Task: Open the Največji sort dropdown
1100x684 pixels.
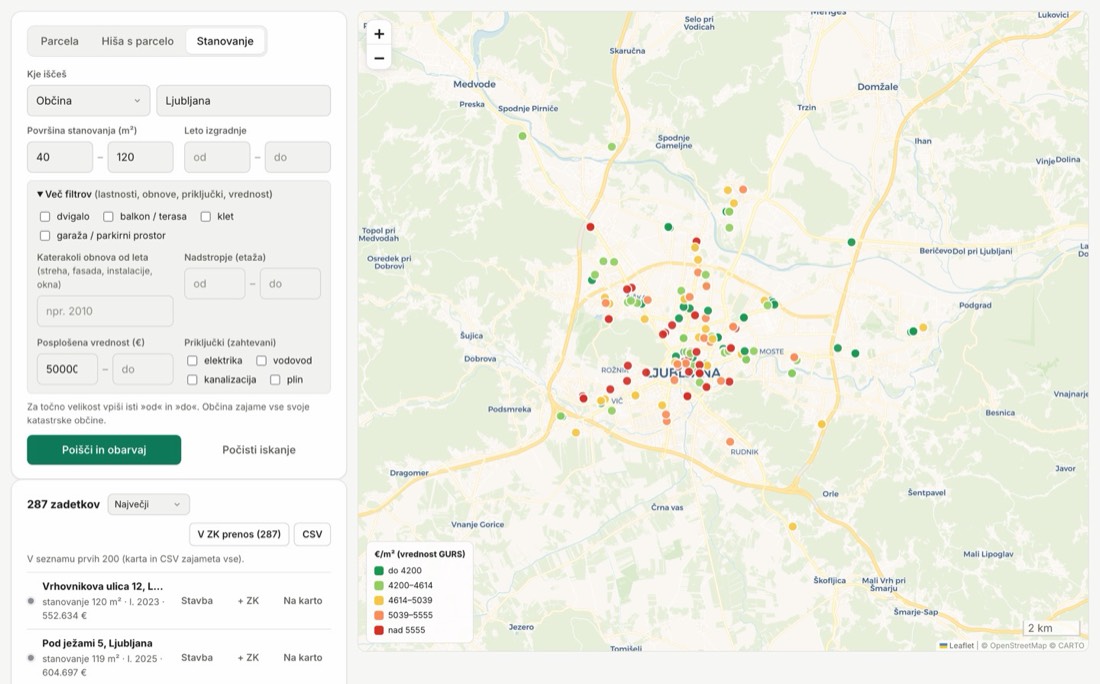Action: point(148,504)
